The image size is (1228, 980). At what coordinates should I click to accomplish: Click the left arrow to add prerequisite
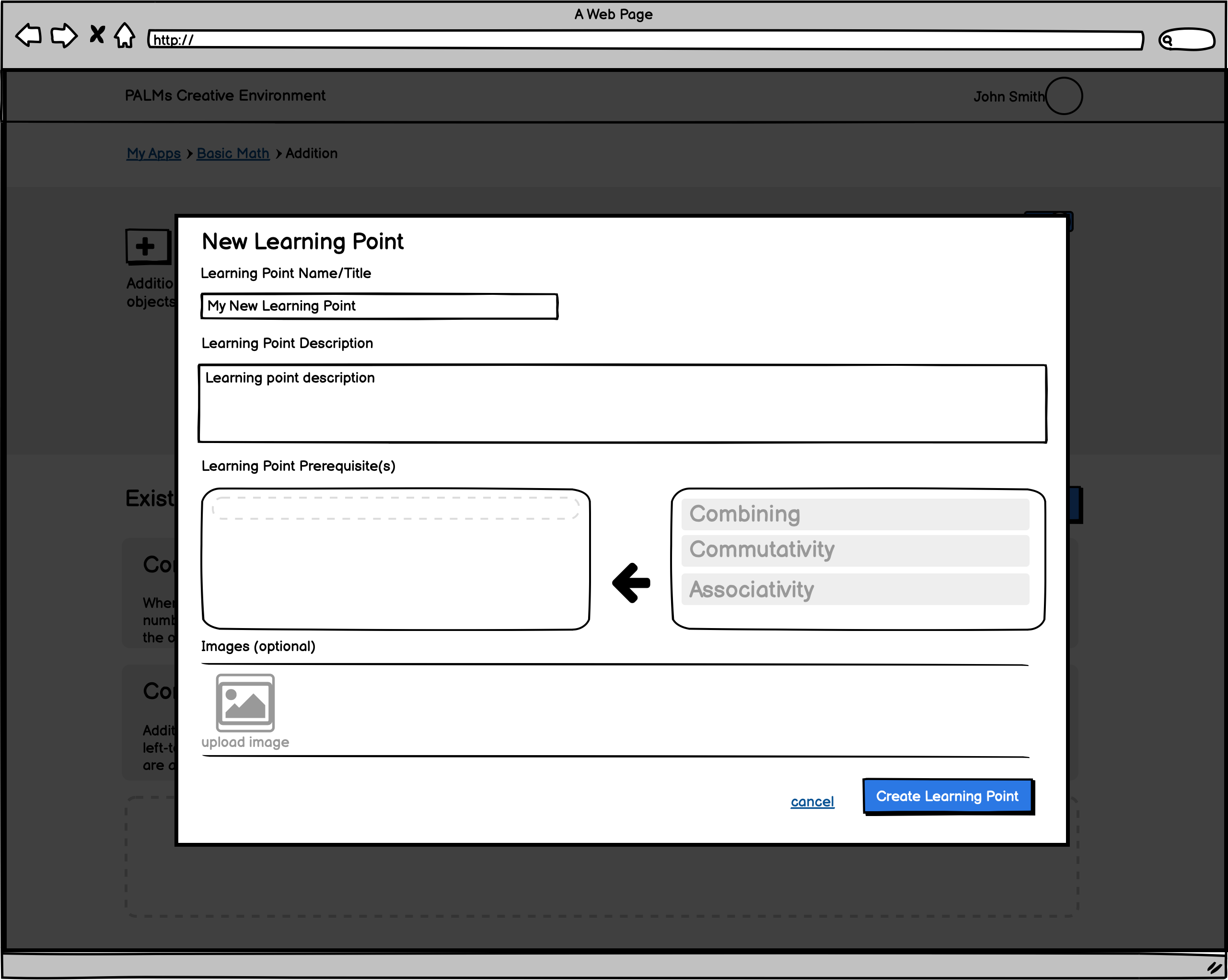631,583
